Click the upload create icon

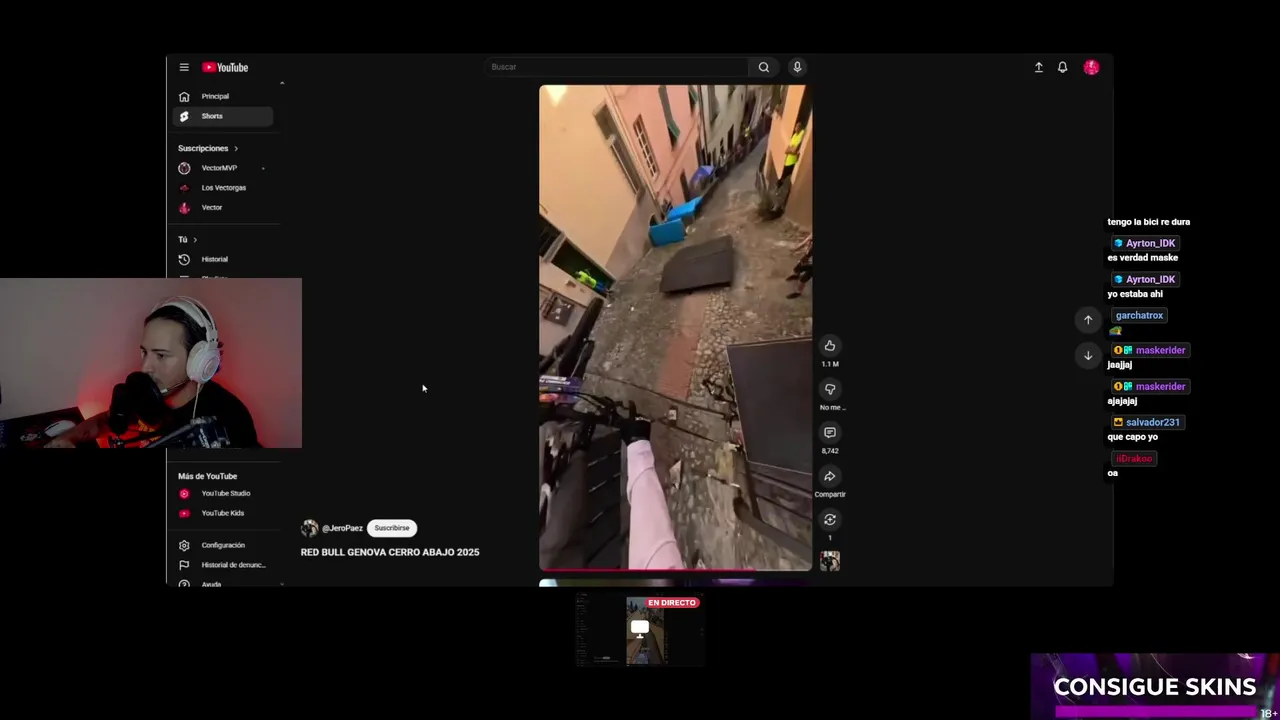coord(1039,67)
